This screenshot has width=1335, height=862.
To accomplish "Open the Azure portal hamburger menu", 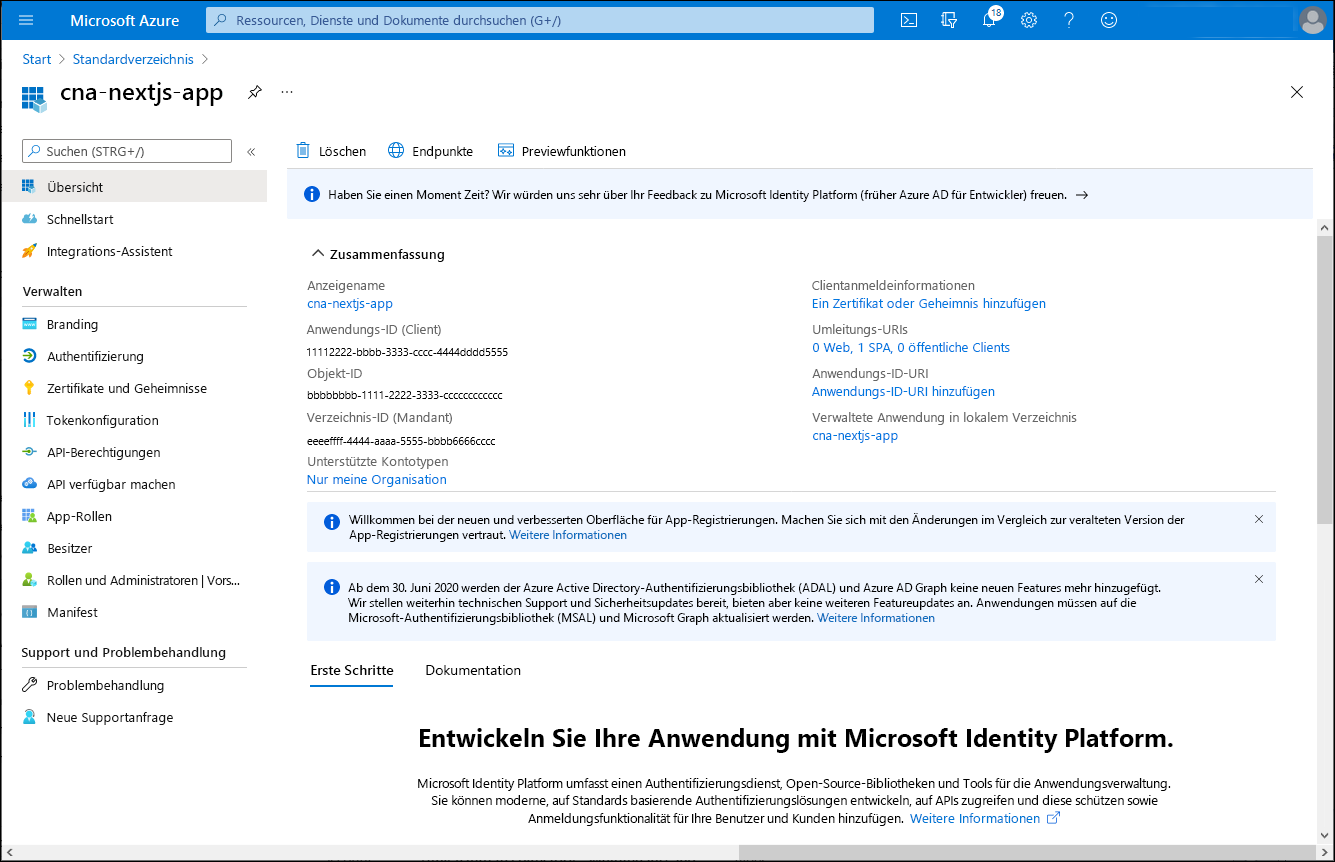I will tap(26, 20).
